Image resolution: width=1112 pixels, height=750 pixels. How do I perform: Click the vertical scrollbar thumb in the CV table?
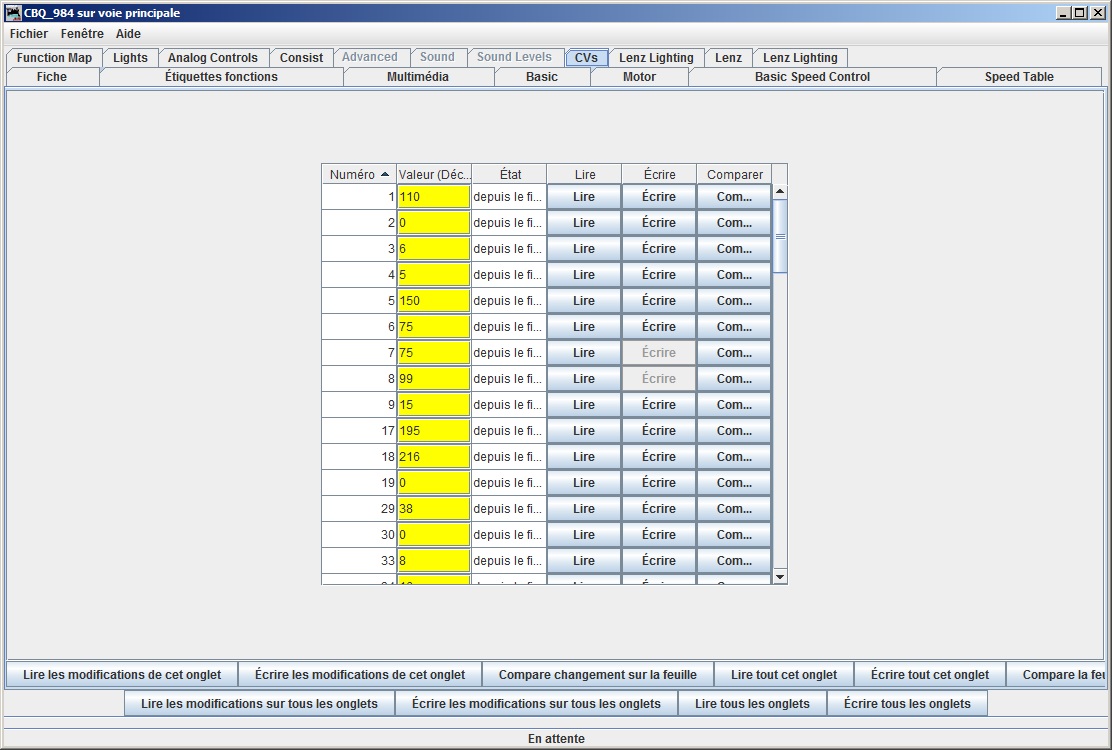(x=780, y=236)
